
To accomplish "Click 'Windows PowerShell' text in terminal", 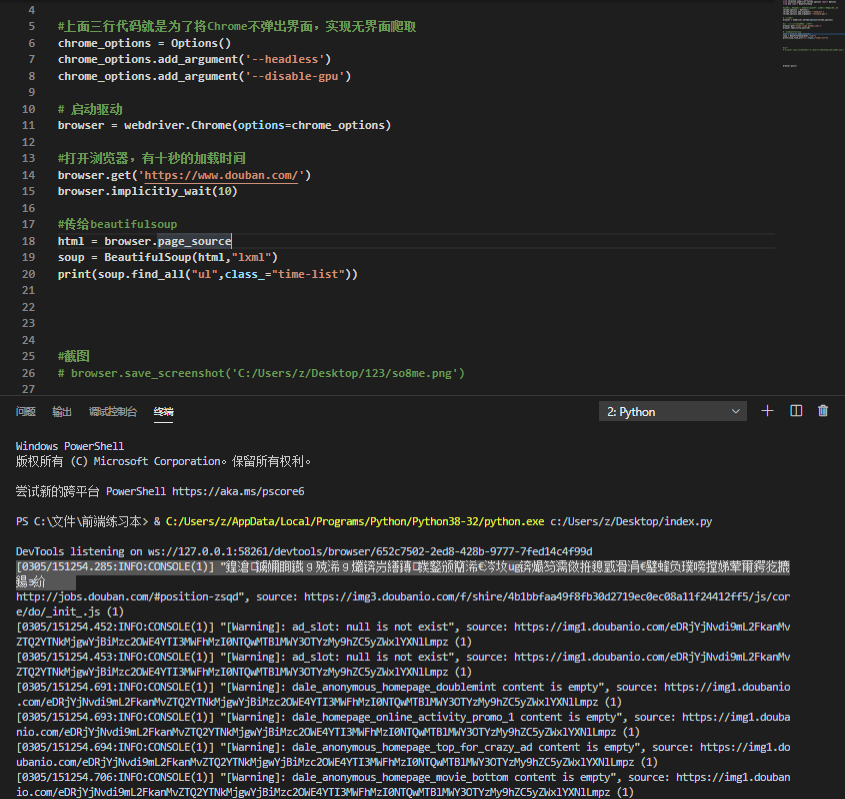I will pyautogui.click(x=70, y=446).
